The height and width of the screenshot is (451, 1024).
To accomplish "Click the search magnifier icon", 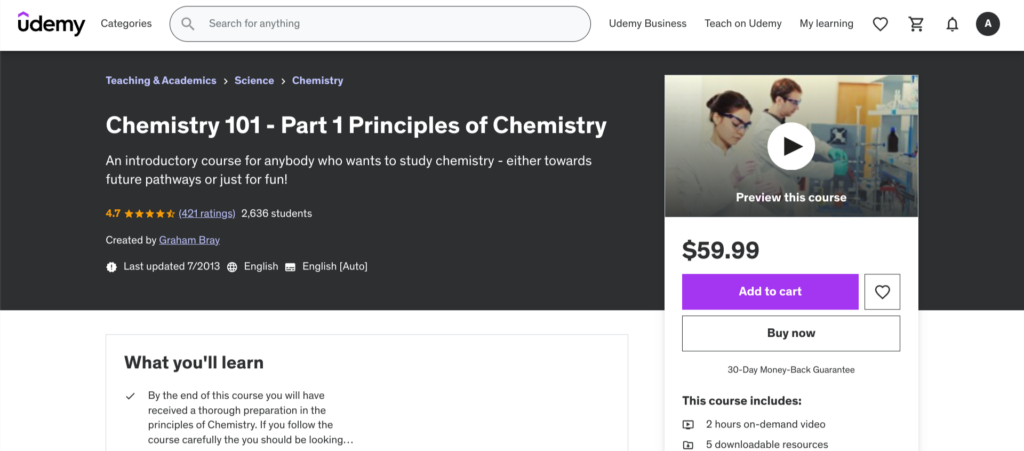I will [188, 24].
